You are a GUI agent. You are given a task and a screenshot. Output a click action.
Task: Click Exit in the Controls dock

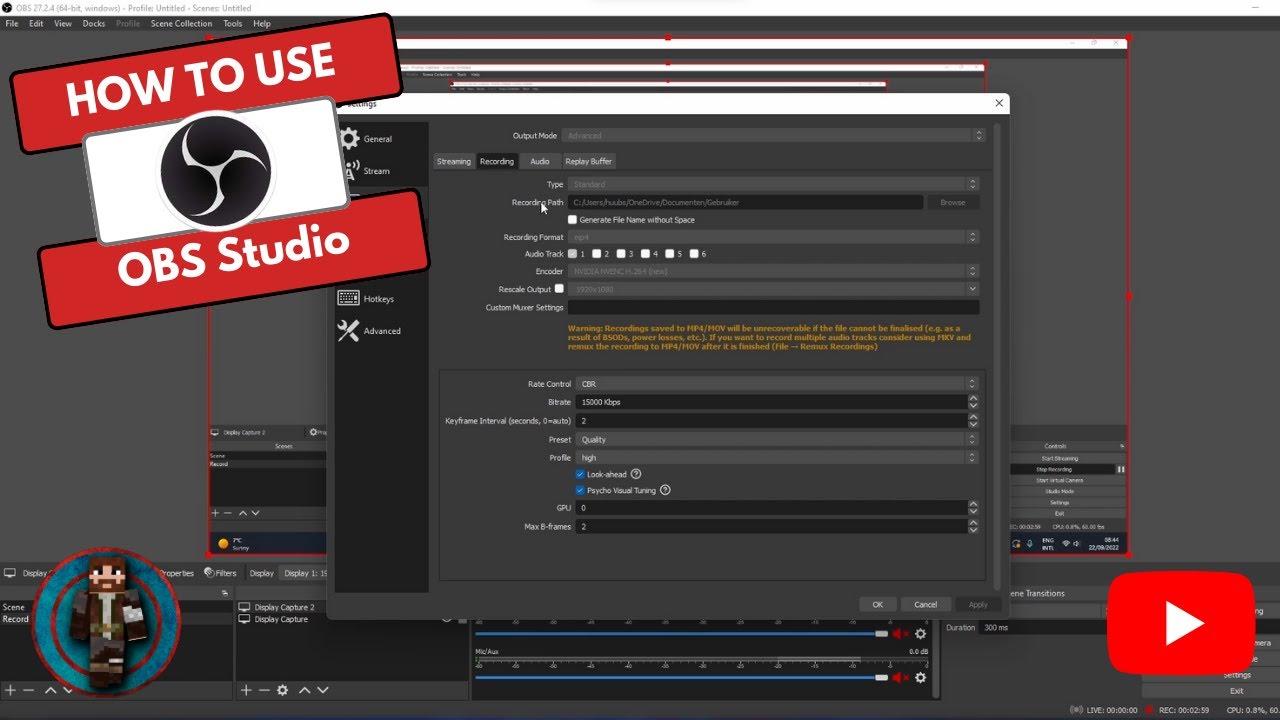pyautogui.click(x=1237, y=691)
